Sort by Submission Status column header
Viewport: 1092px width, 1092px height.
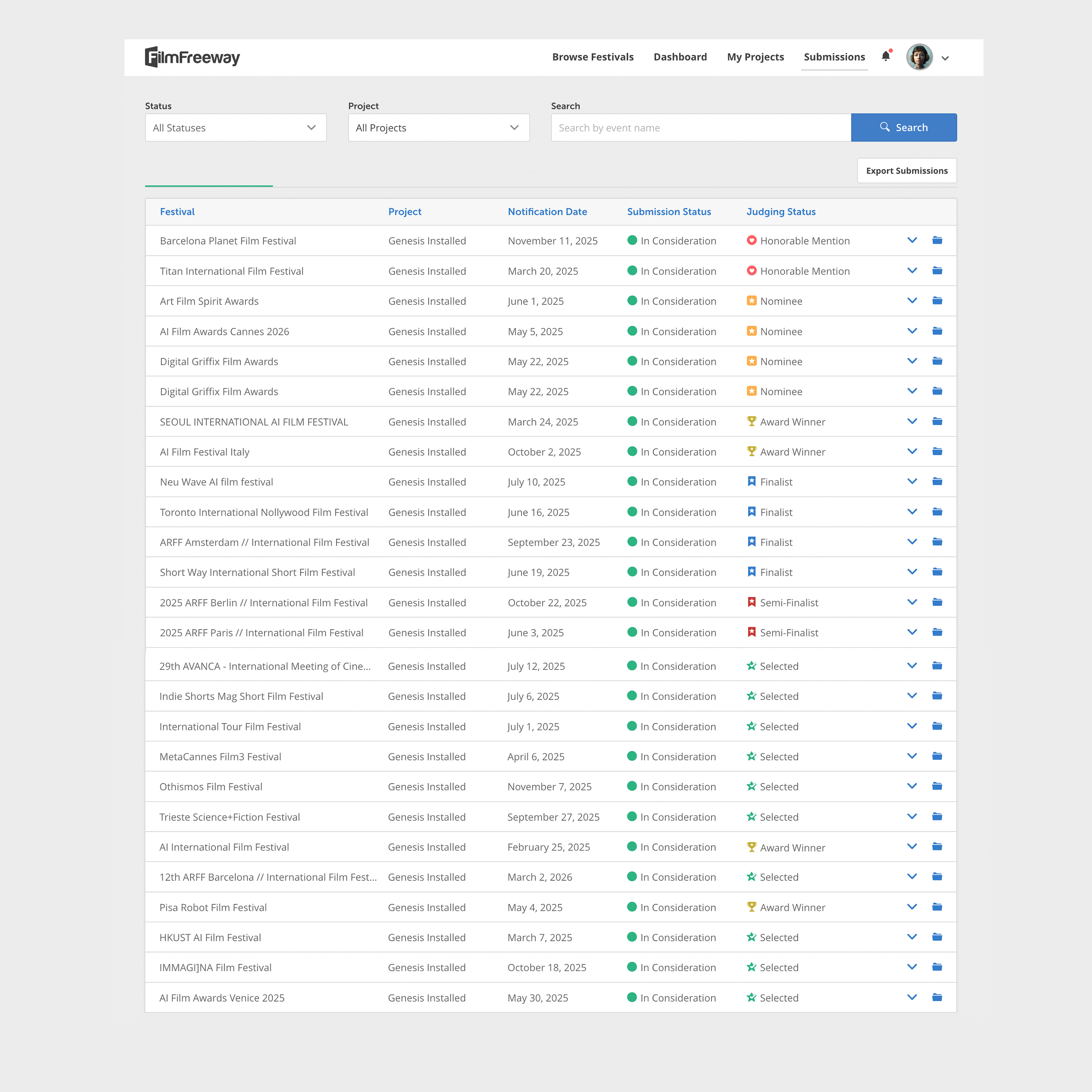click(669, 211)
